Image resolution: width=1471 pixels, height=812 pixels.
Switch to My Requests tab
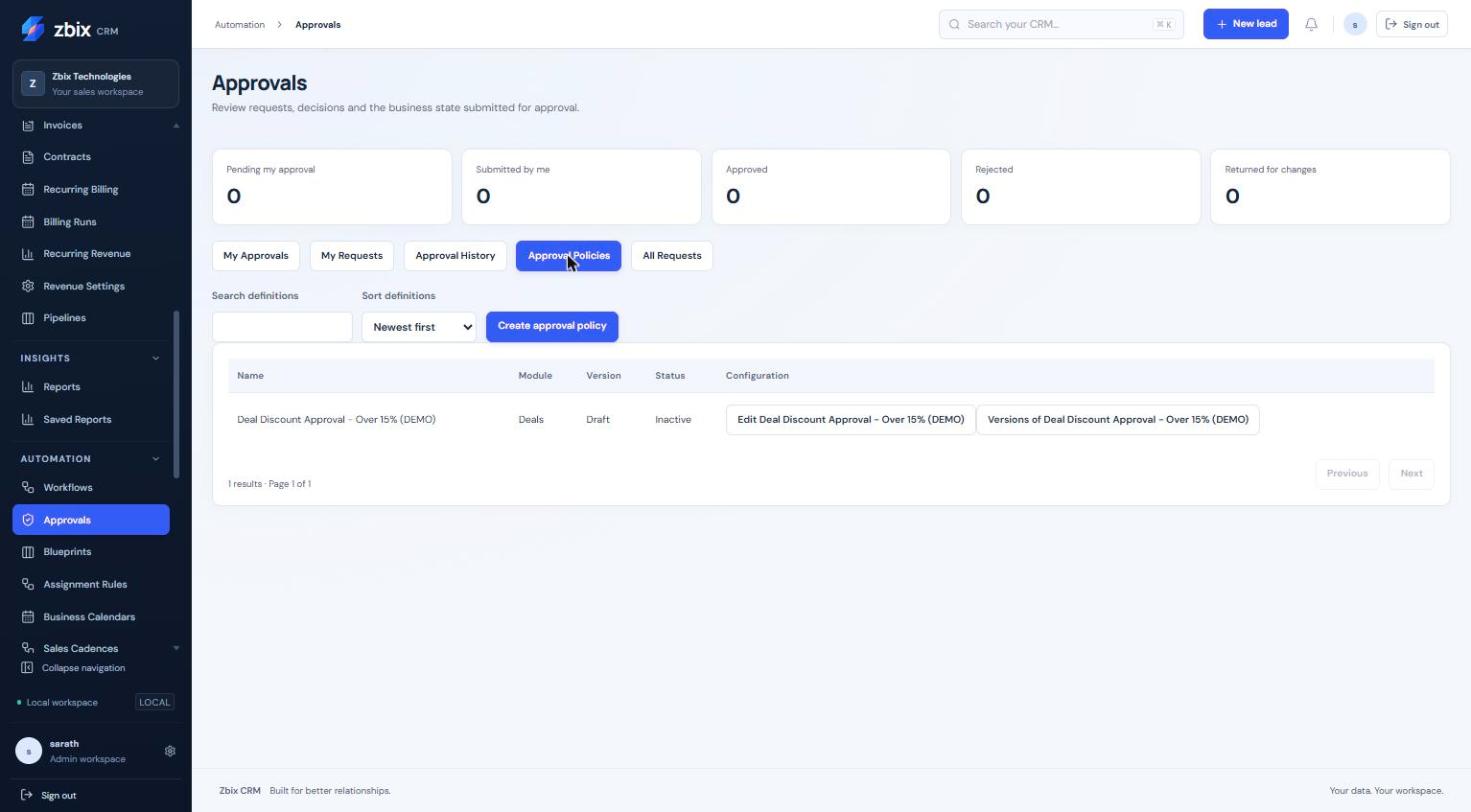pos(352,256)
